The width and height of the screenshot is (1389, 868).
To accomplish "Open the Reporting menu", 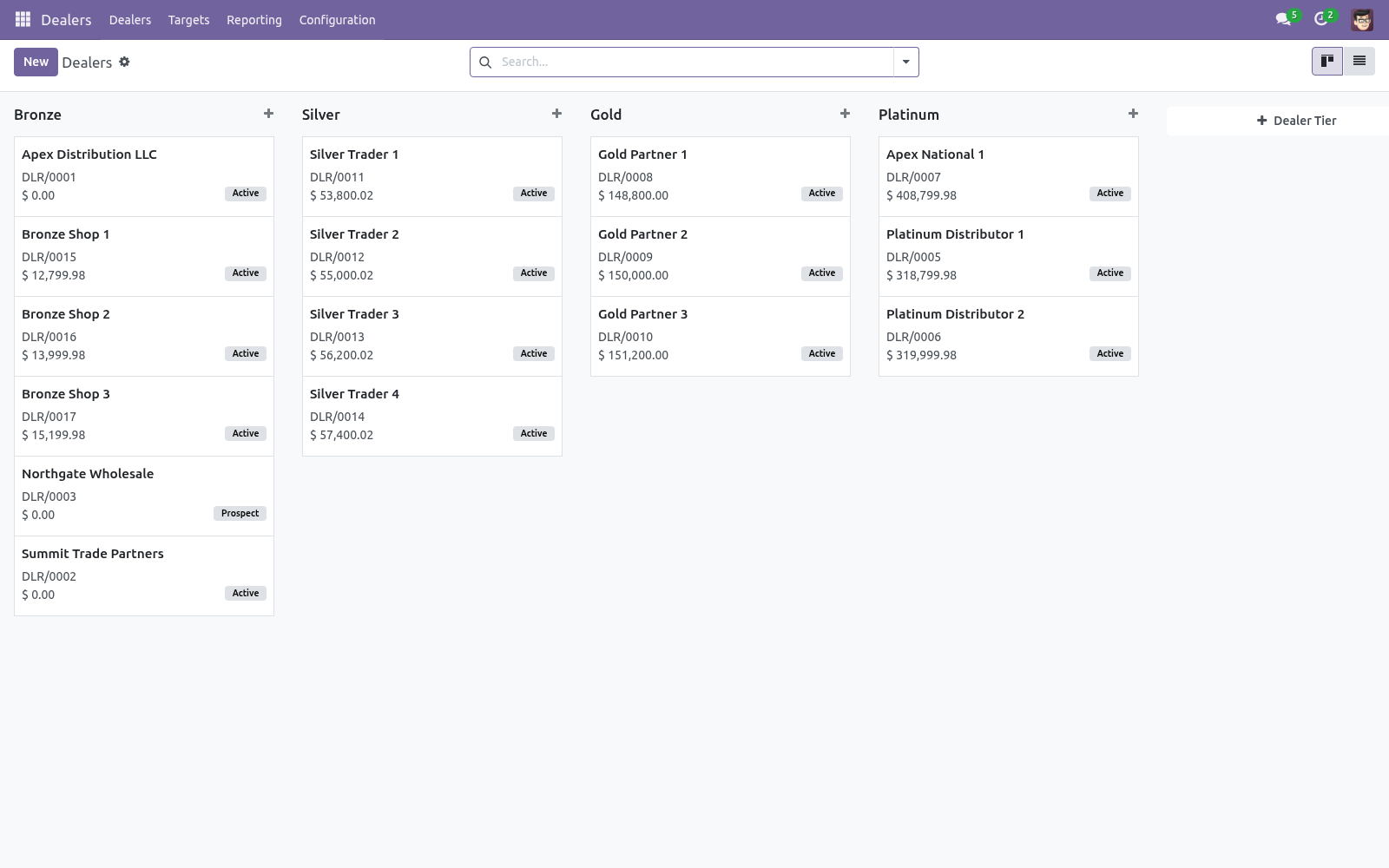I will click(x=254, y=19).
